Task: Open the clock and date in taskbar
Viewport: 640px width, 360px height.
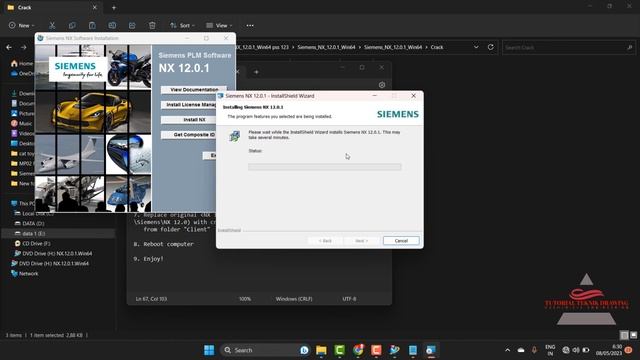Action: coord(609,350)
